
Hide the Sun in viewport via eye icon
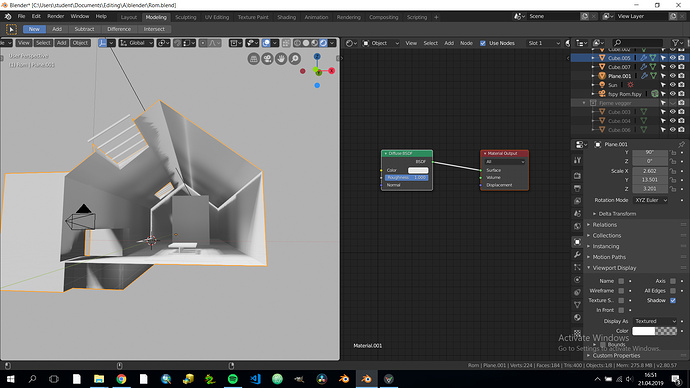672,84
